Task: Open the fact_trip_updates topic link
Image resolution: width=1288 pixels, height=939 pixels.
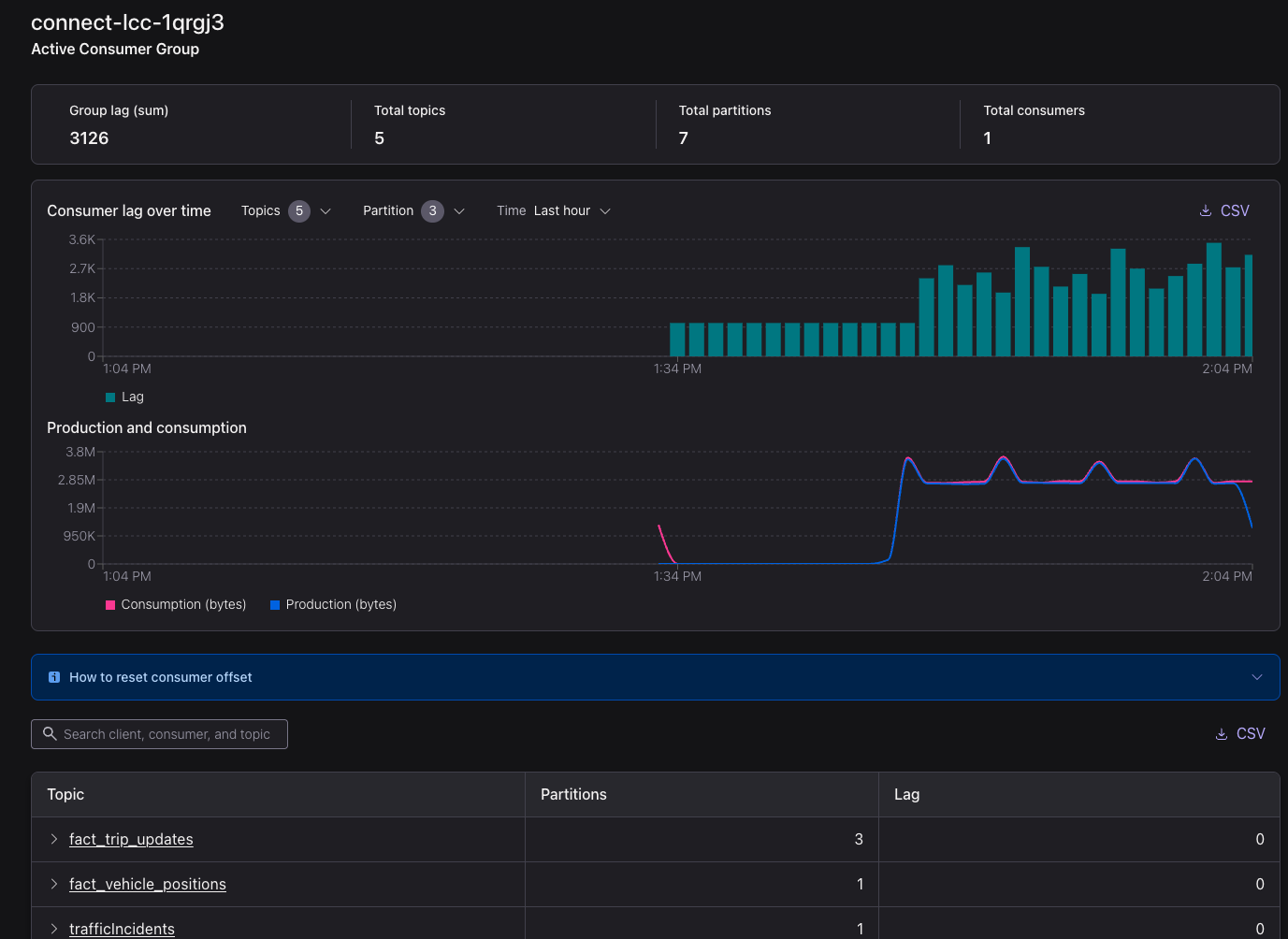Action: pyautogui.click(x=131, y=839)
